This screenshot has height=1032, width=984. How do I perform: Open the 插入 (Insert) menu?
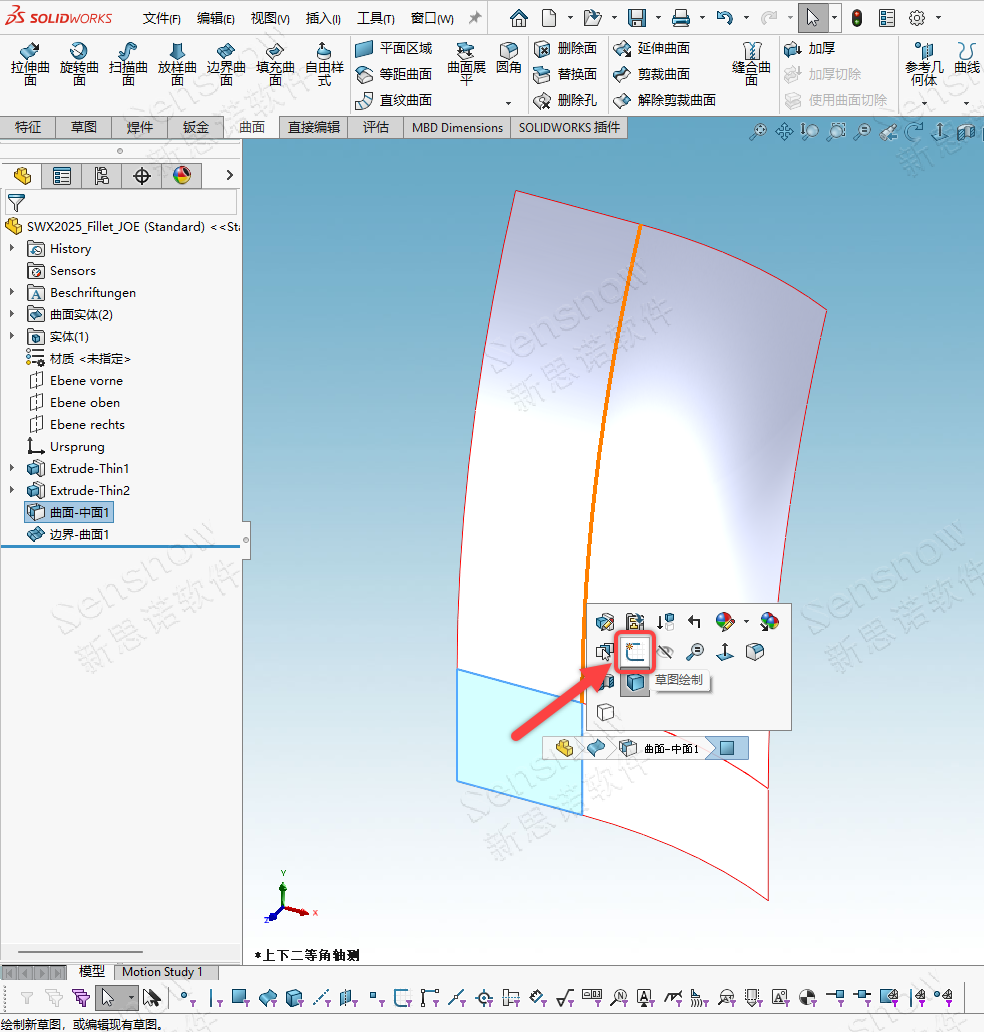pyautogui.click(x=322, y=18)
